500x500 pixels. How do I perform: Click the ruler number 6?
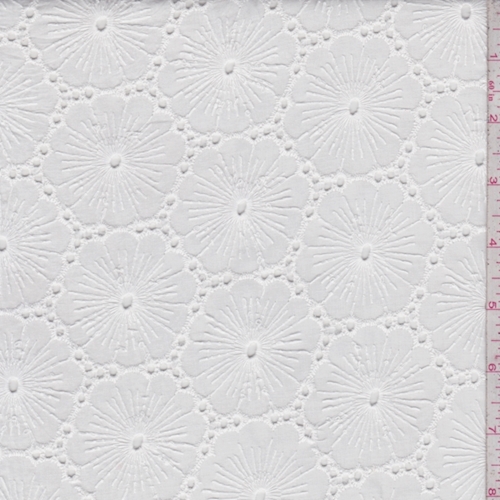492,368
